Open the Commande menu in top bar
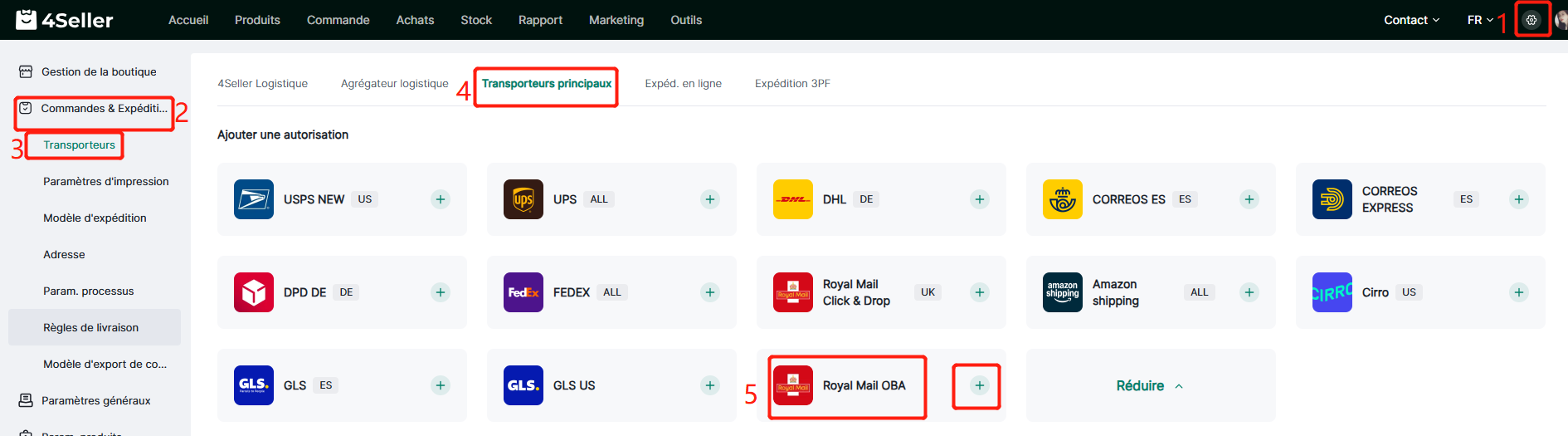The height and width of the screenshot is (436, 1568). [338, 20]
